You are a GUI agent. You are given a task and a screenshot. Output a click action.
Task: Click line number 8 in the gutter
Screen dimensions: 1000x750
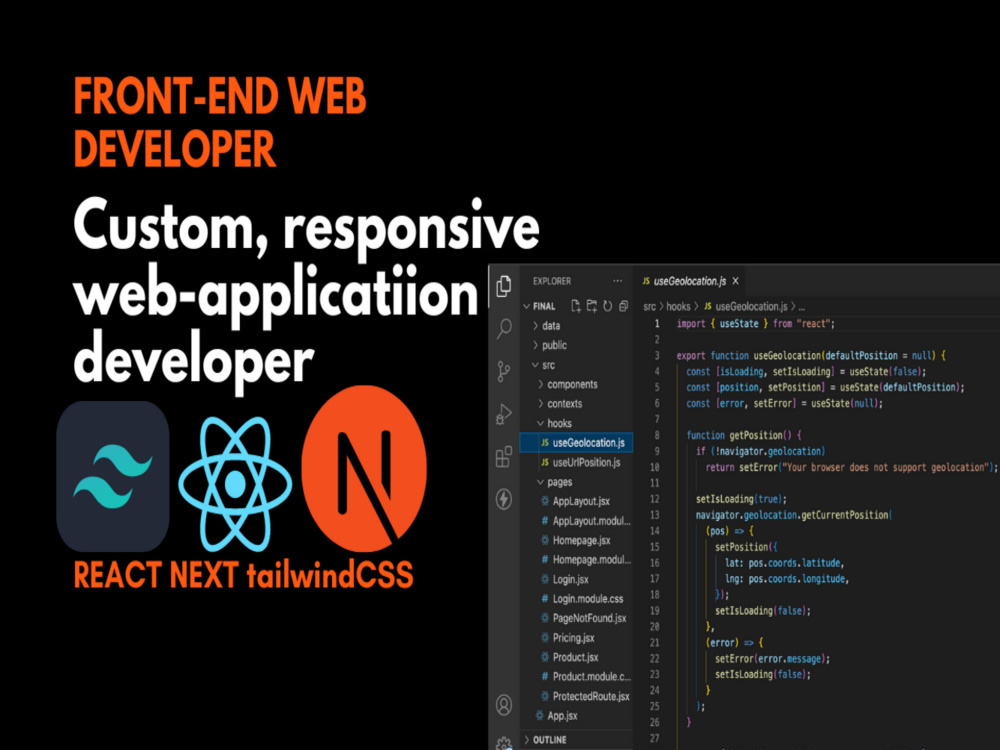point(656,436)
